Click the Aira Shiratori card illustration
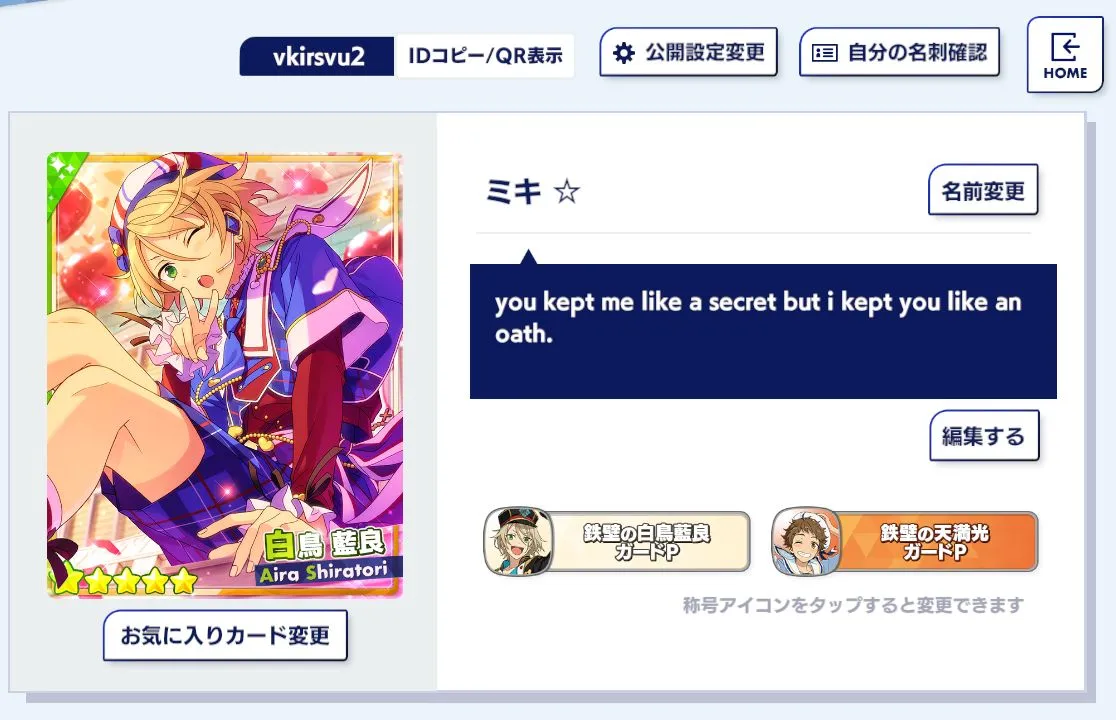This screenshot has height=720, width=1116. click(225, 374)
